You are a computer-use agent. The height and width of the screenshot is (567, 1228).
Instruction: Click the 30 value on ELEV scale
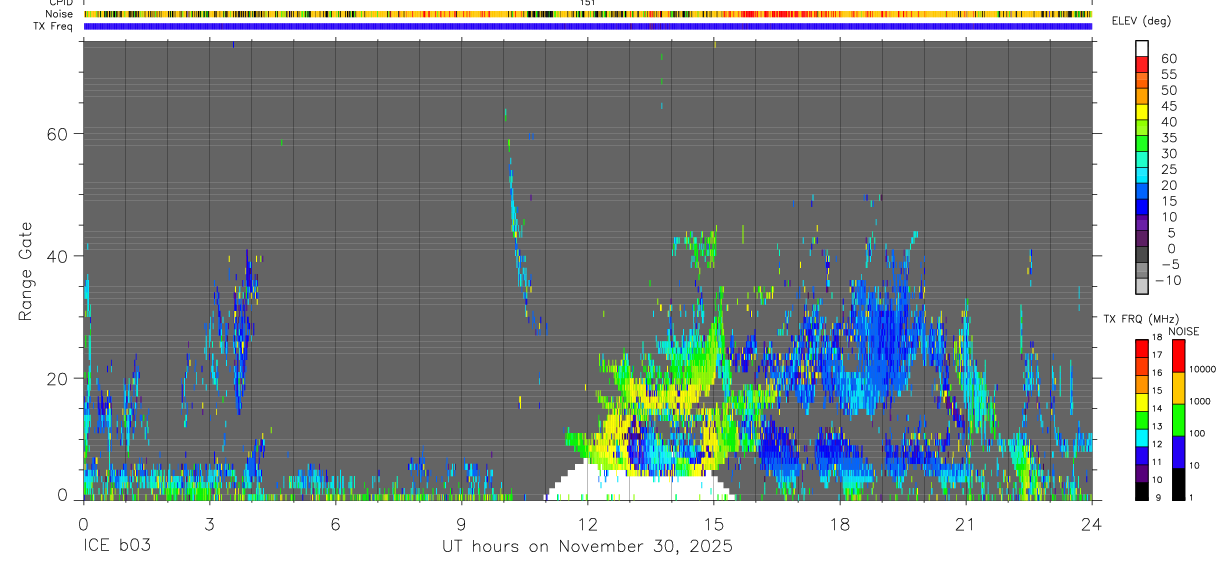(x=1168, y=153)
